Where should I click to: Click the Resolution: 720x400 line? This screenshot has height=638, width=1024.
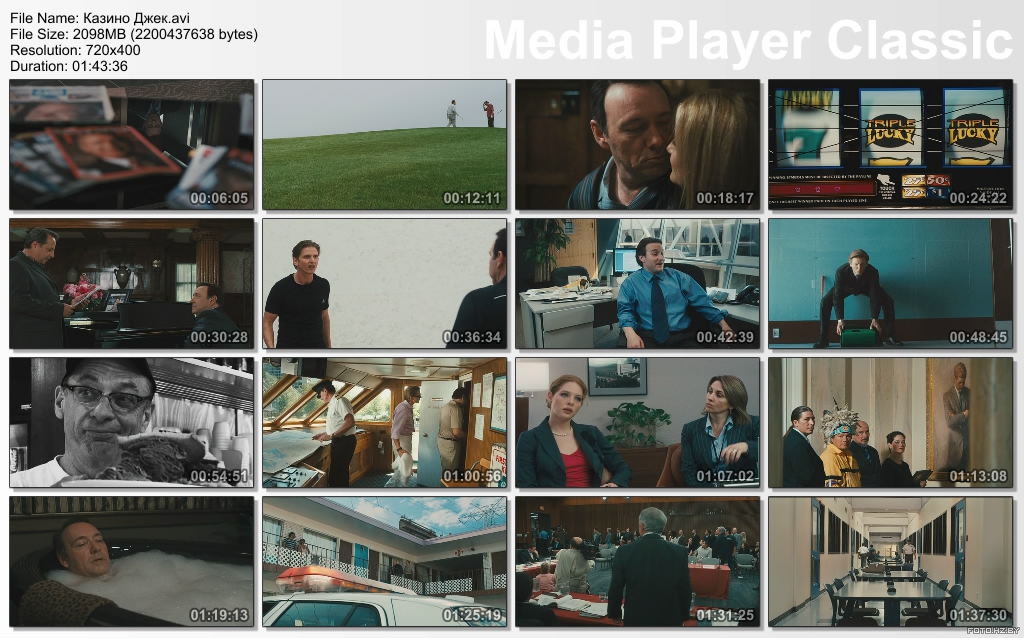(75, 50)
